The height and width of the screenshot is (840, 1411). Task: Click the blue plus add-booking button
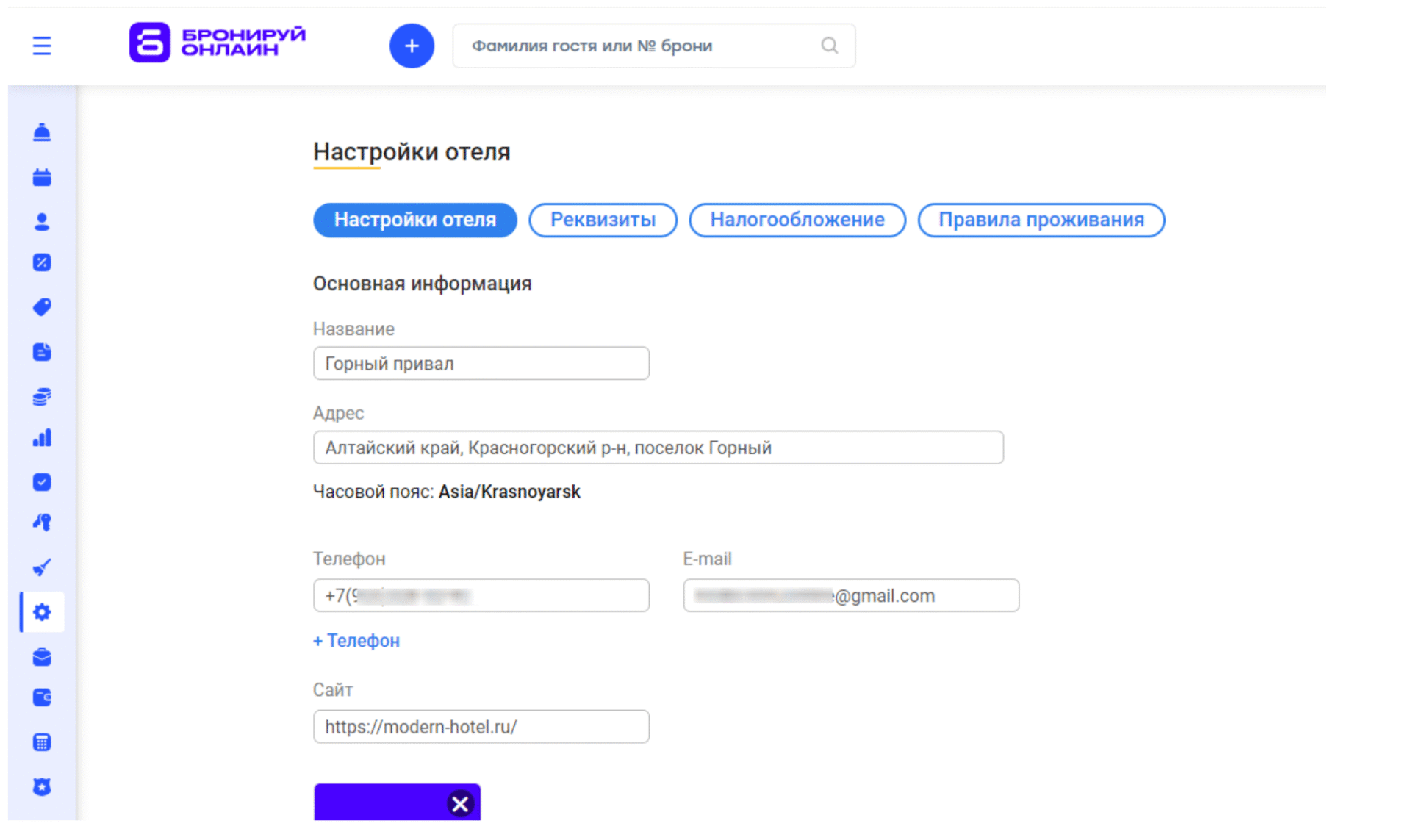coord(412,46)
